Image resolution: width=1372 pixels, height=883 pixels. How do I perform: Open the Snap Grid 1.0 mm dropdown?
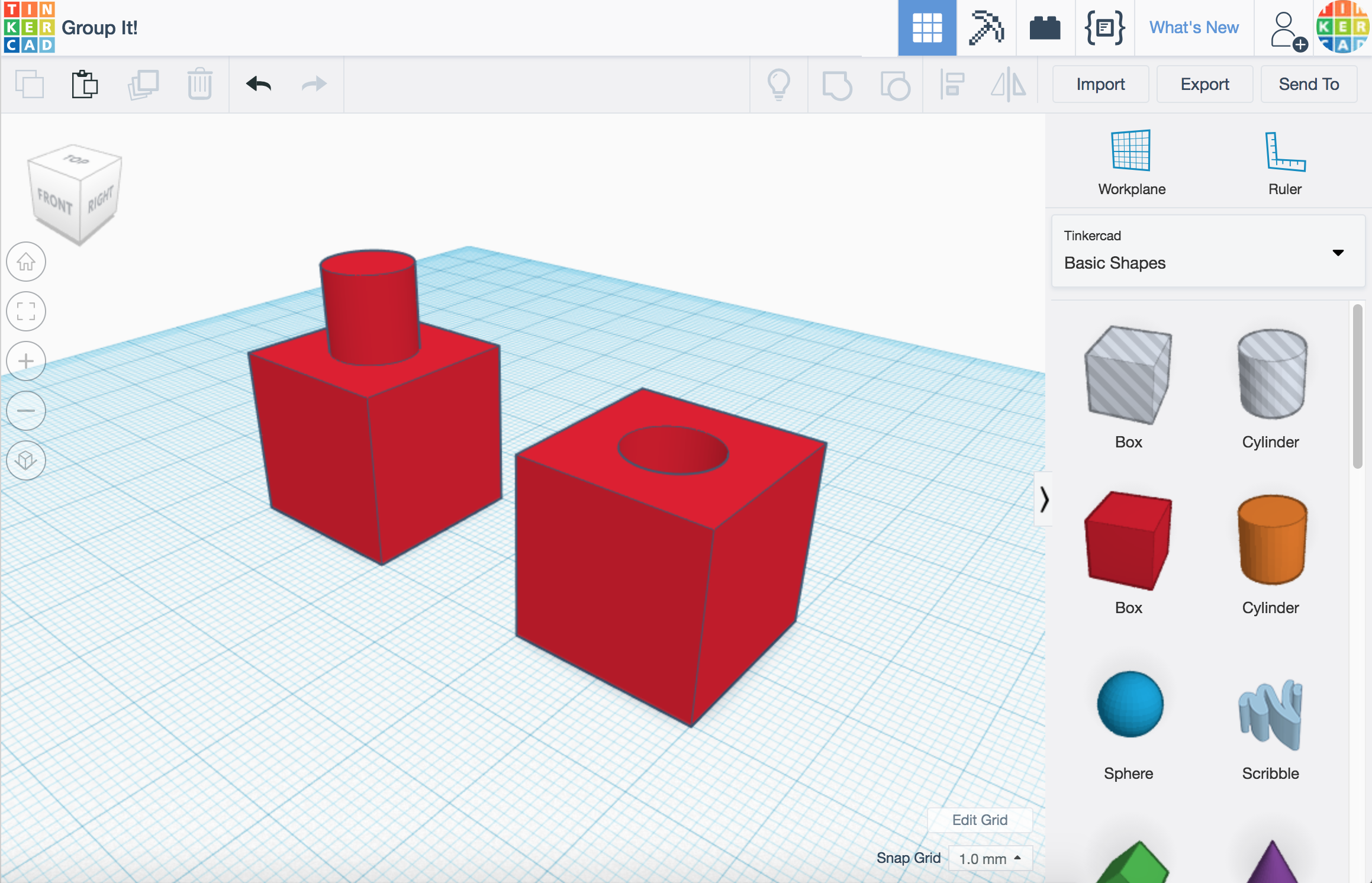(x=990, y=858)
